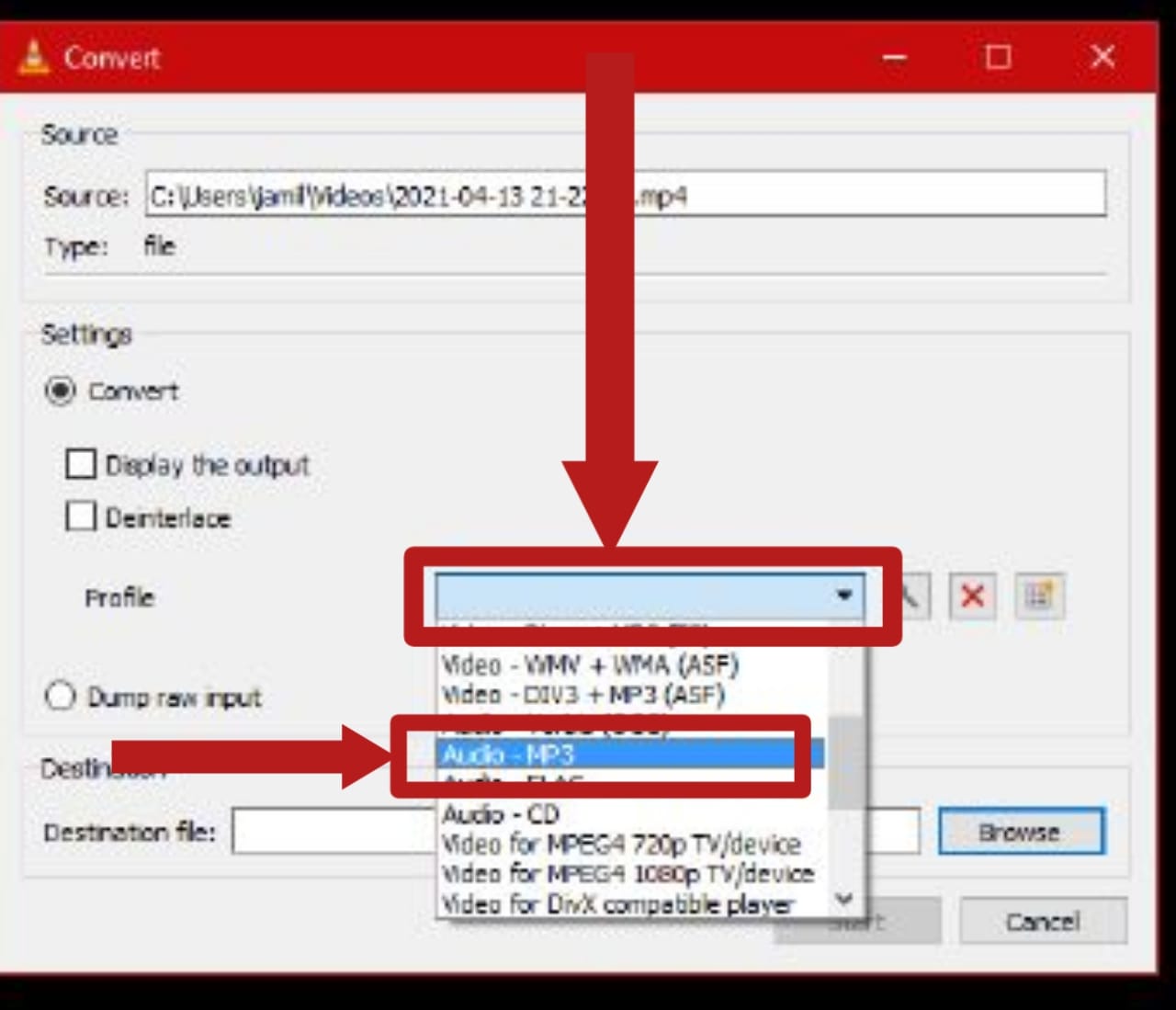Minimize the Convert window
Screen dimensions: 1176x1010
[895, 58]
